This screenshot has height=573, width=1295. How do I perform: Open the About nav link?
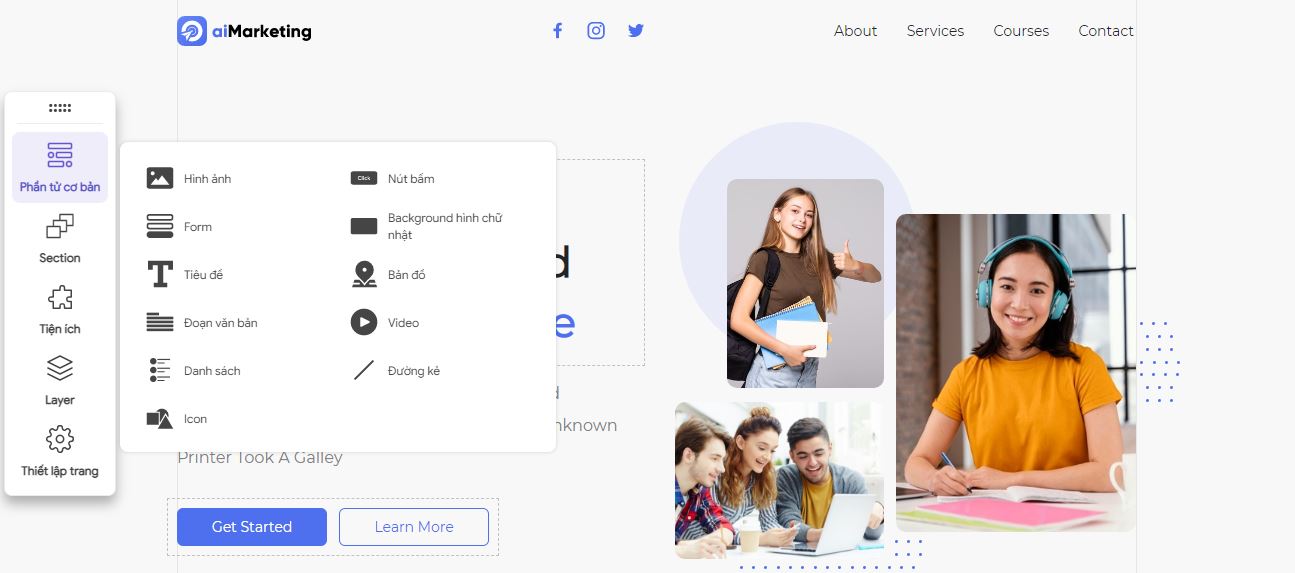click(x=856, y=31)
